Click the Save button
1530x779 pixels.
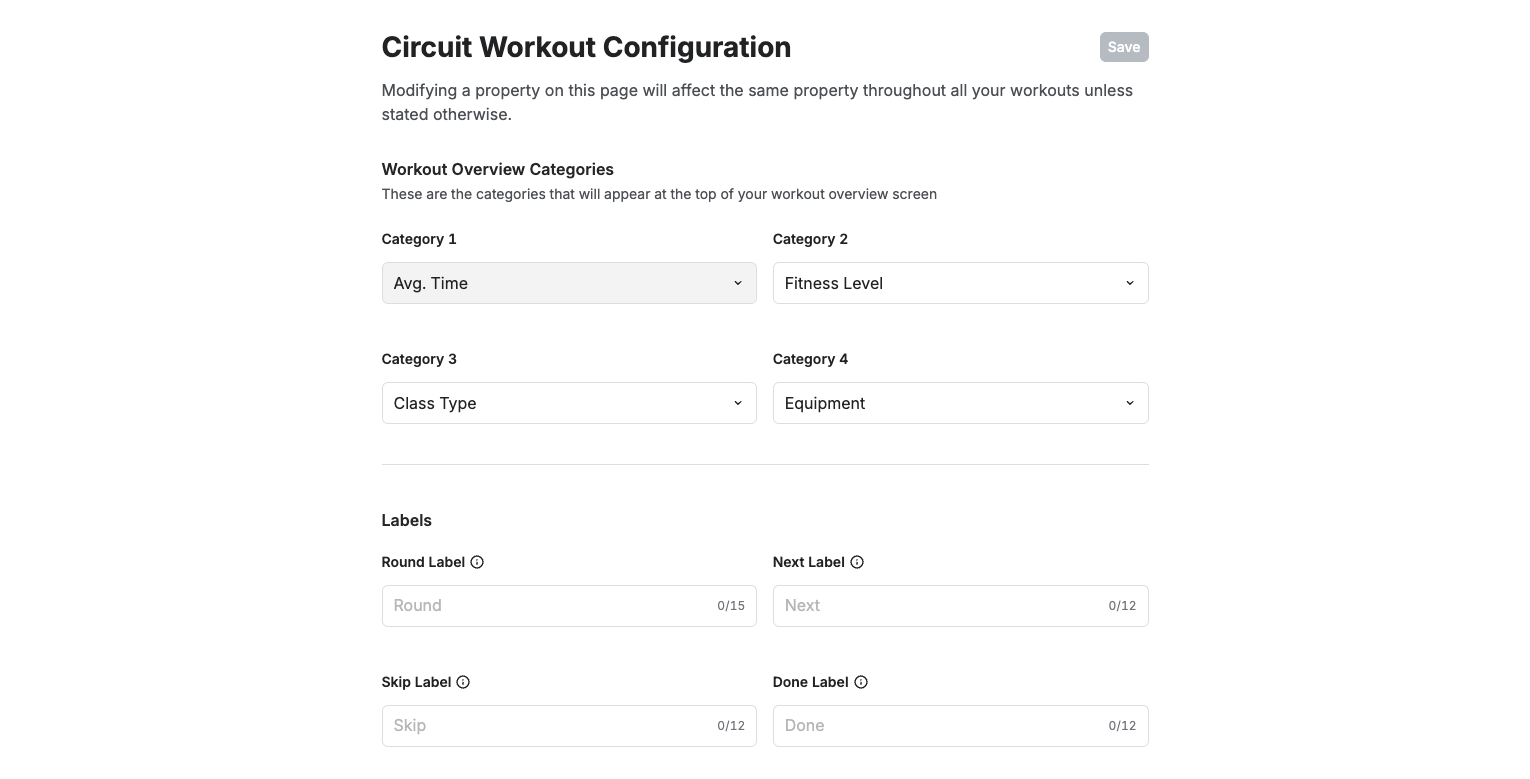coord(1124,47)
